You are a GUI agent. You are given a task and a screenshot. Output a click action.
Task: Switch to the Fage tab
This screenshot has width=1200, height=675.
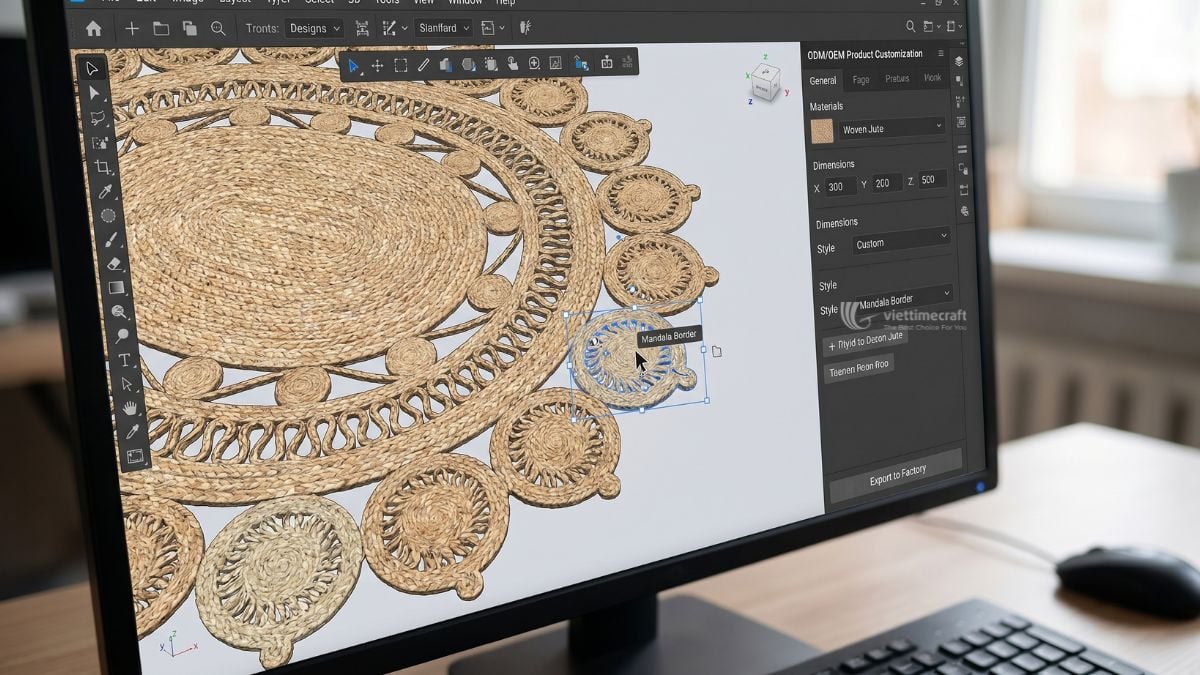pyautogui.click(x=860, y=79)
